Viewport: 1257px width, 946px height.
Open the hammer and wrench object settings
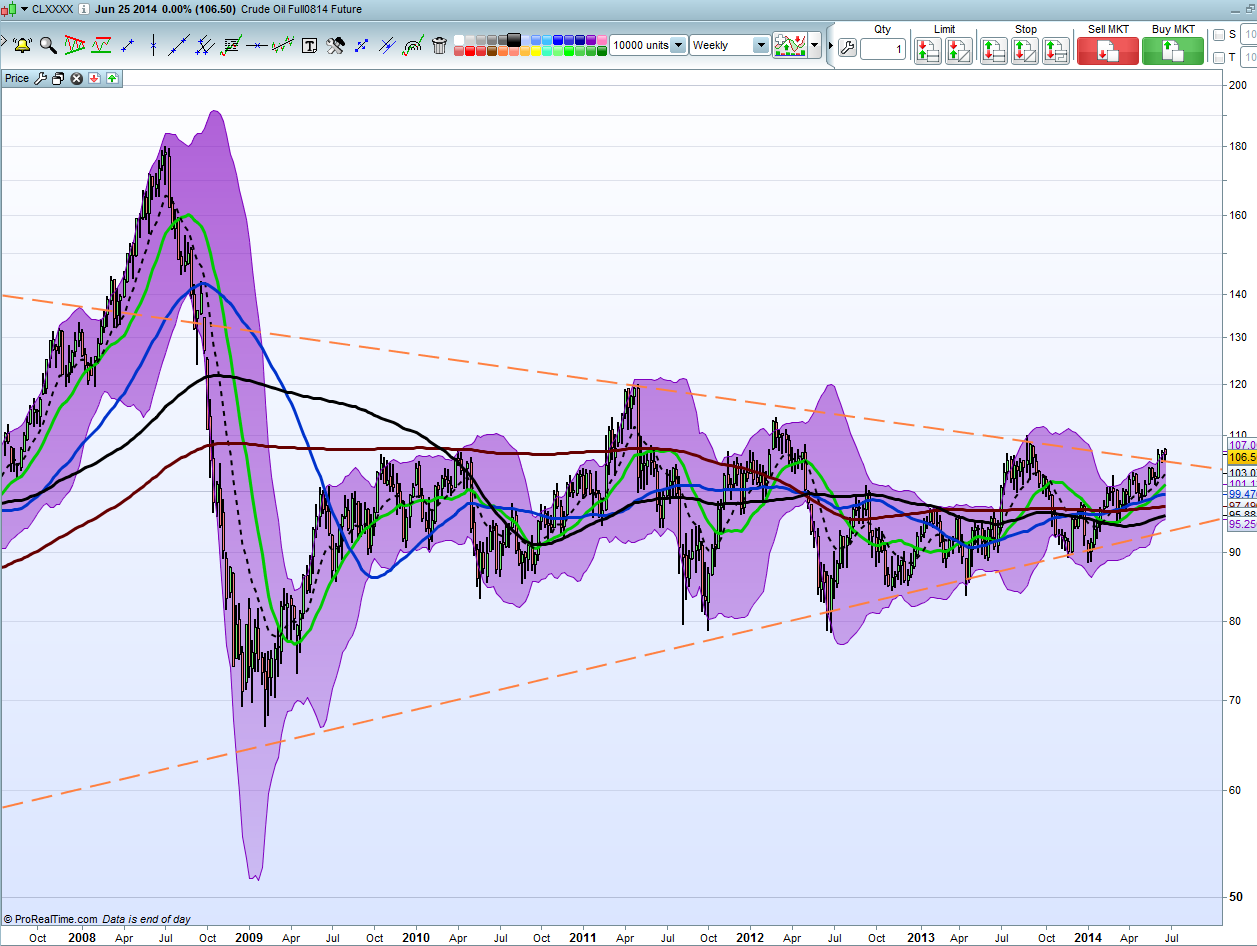click(335, 45)
